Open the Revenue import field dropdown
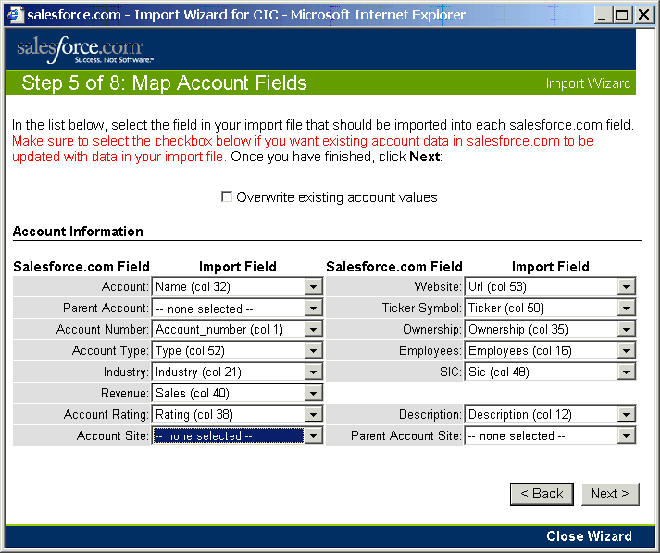This screenshot has height=553, width=660. [237, 393]
